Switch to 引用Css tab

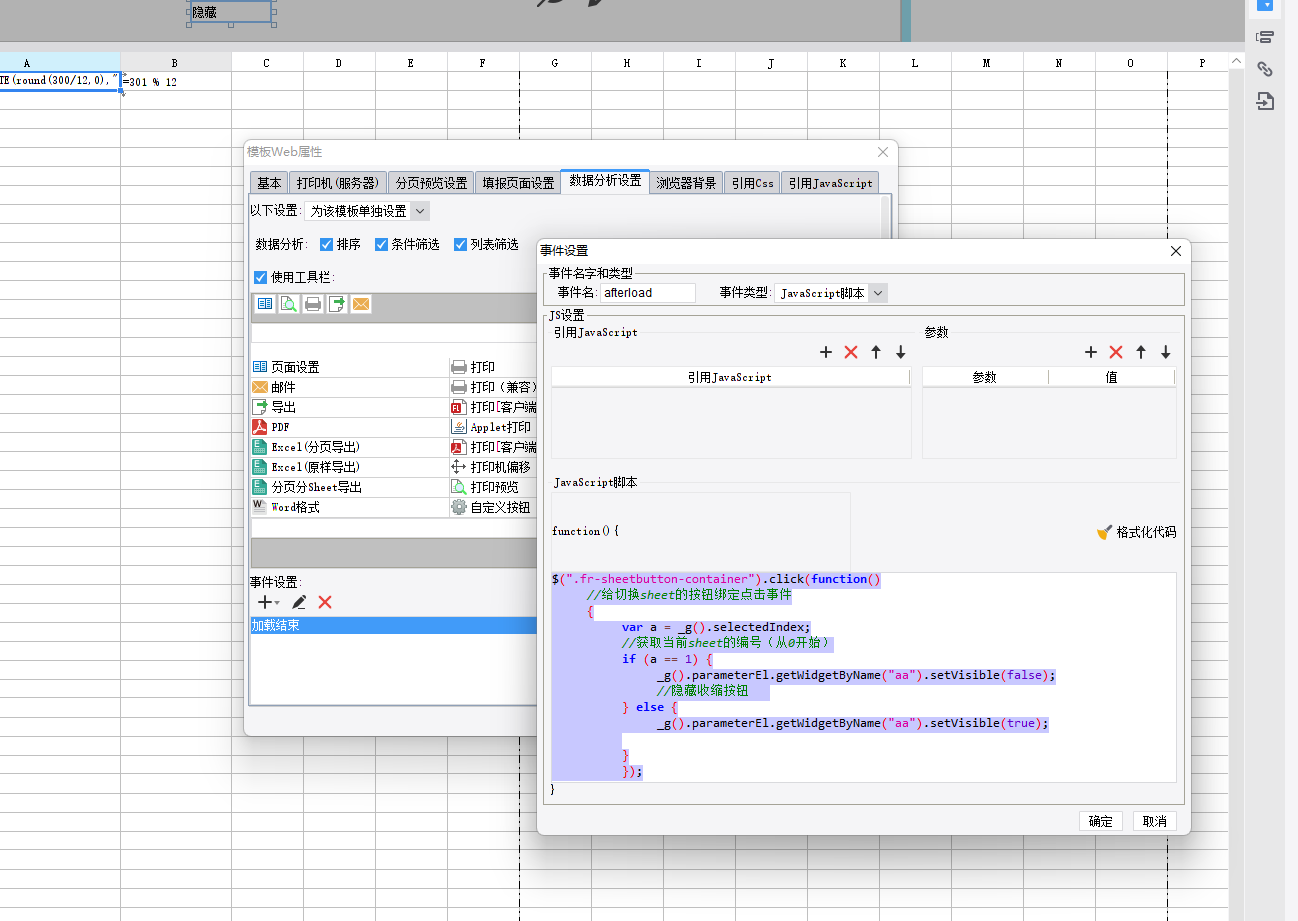752,183
